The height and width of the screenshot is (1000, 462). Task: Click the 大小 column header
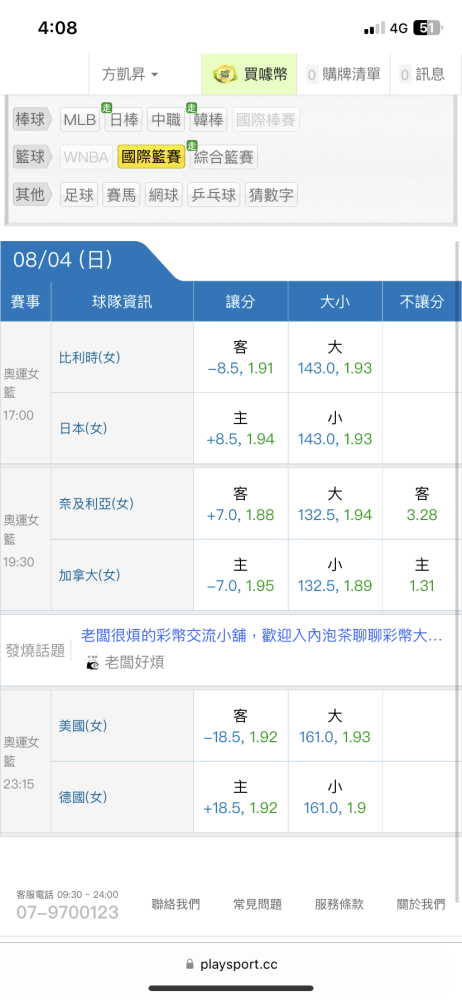click(x=335, y=302)
